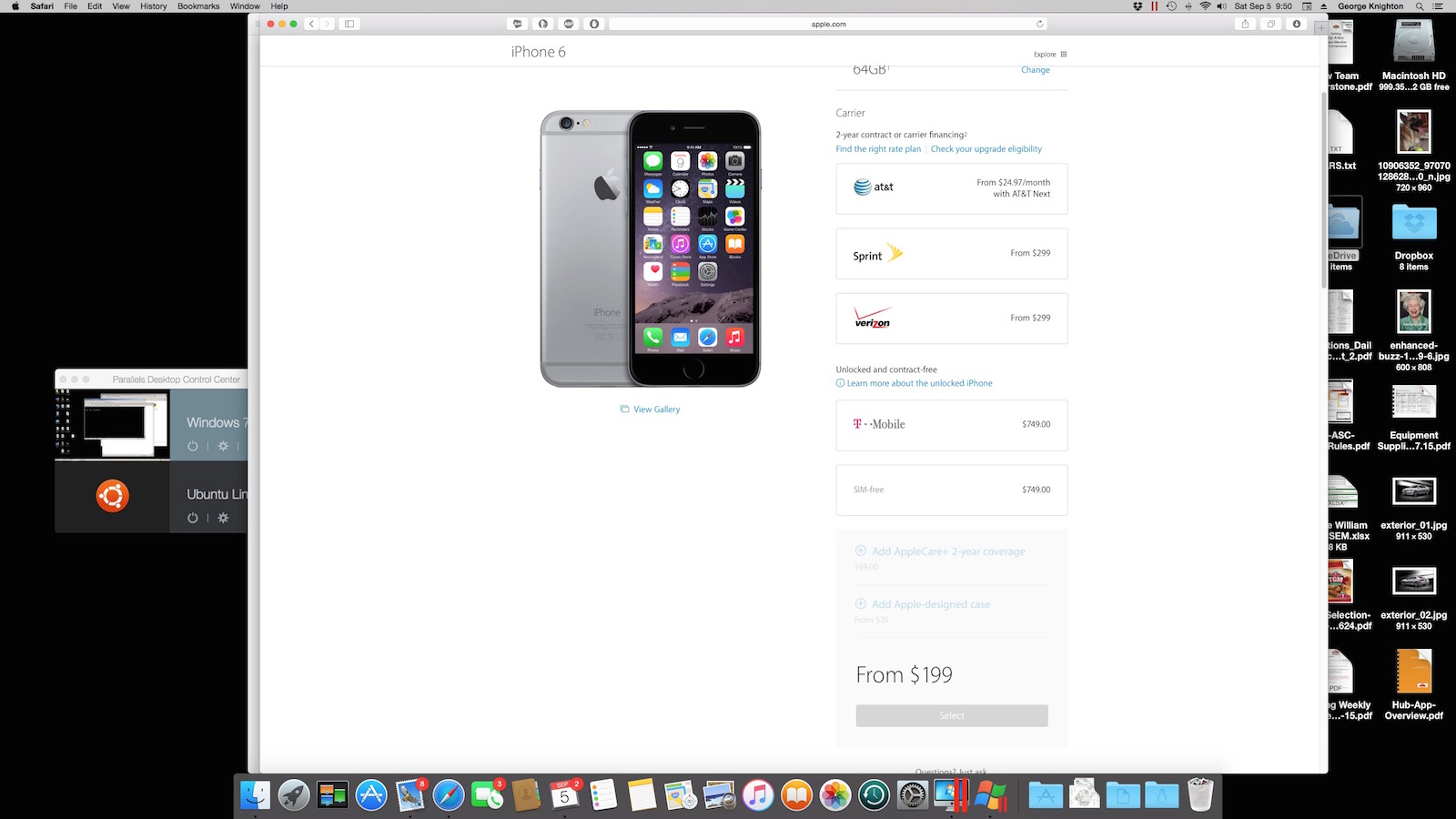Open Mail from the Dock
Viewport: 1456px width, 819px height.
(x=410, y=795)
